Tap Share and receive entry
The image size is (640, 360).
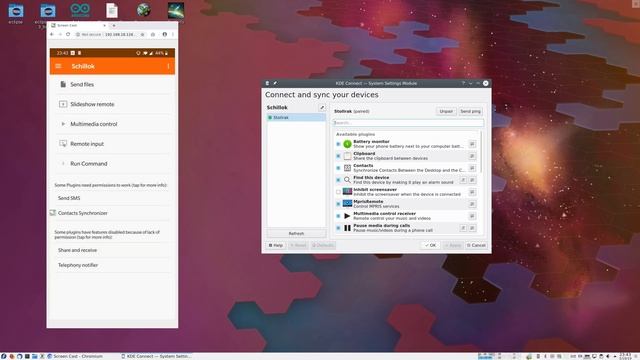(x=112, y=250)
